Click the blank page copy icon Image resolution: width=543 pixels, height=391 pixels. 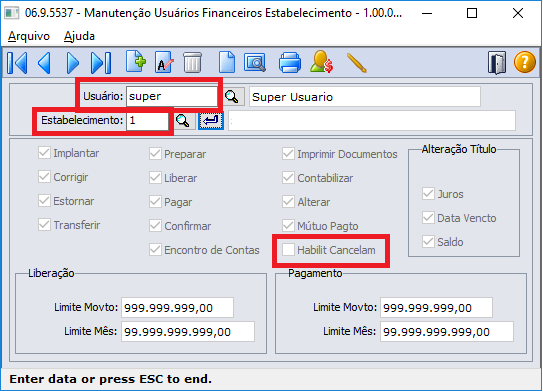point(227,62)
